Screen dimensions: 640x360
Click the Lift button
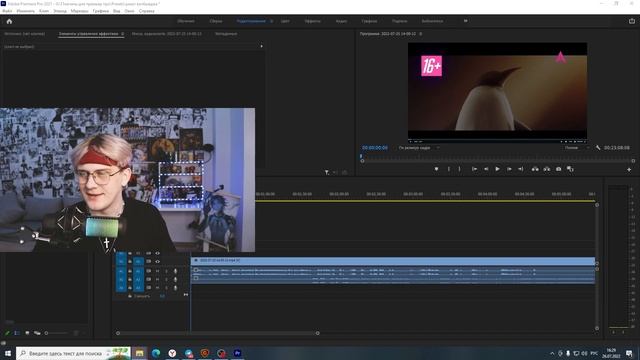(535, 169)
